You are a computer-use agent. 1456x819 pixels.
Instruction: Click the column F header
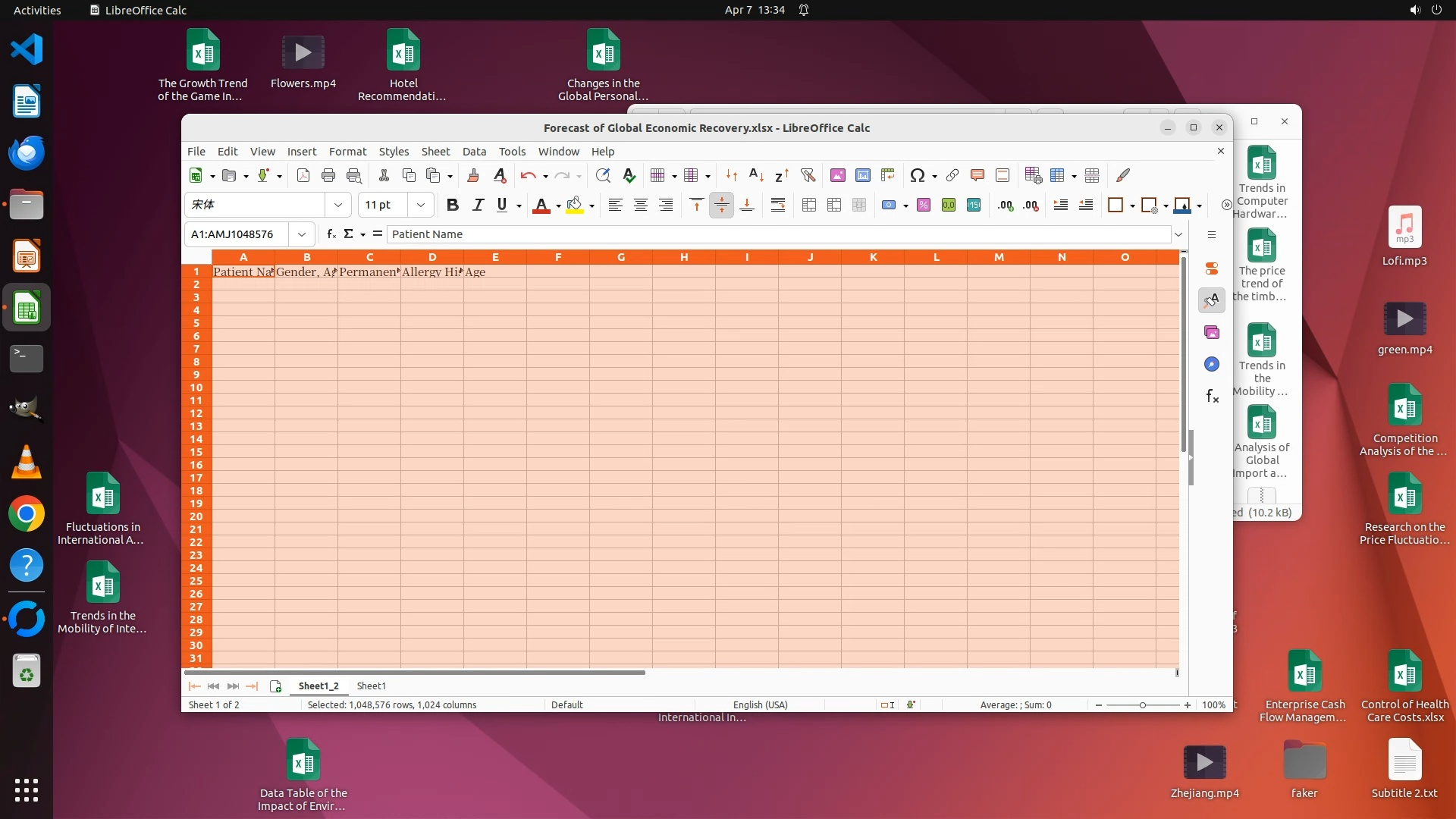(x=558, y=257)
